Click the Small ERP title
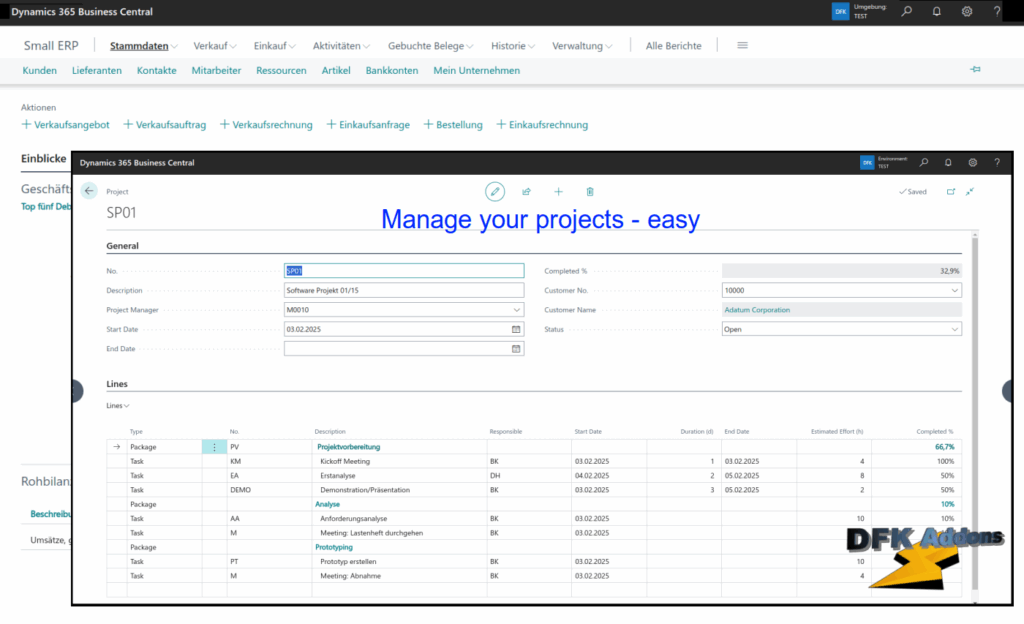Image resolution: width=1024 pixels, height=624 pixels. [x=51, y=46]
